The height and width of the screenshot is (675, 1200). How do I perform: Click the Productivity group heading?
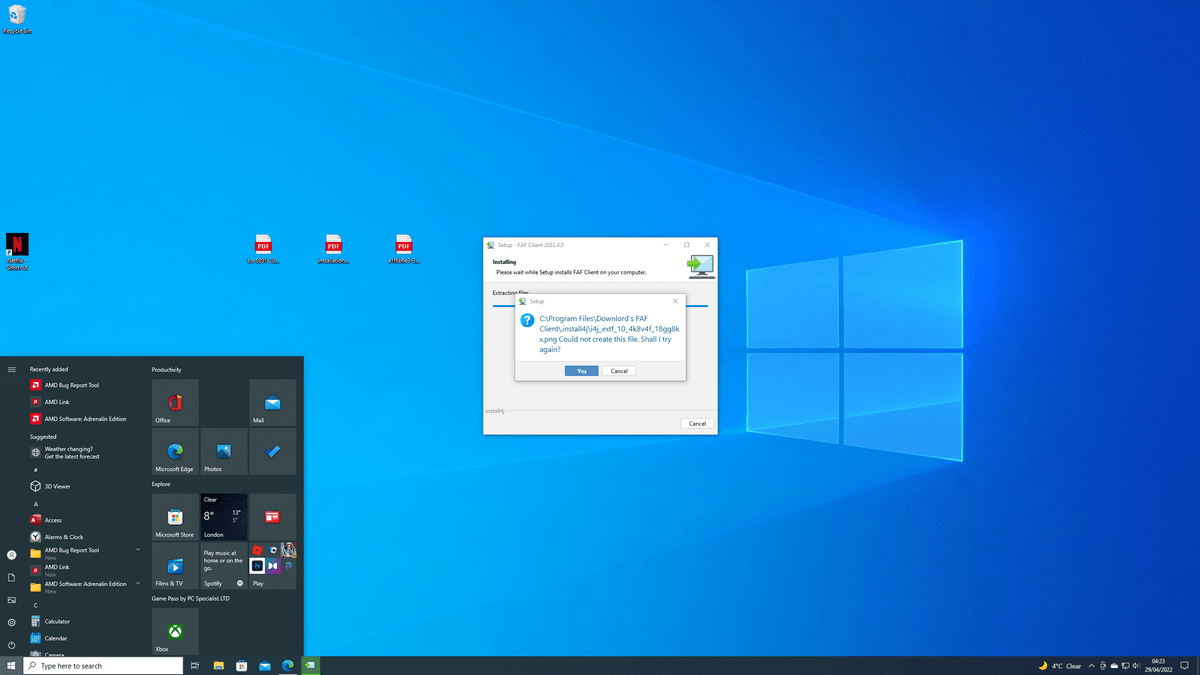pos(167,370)
